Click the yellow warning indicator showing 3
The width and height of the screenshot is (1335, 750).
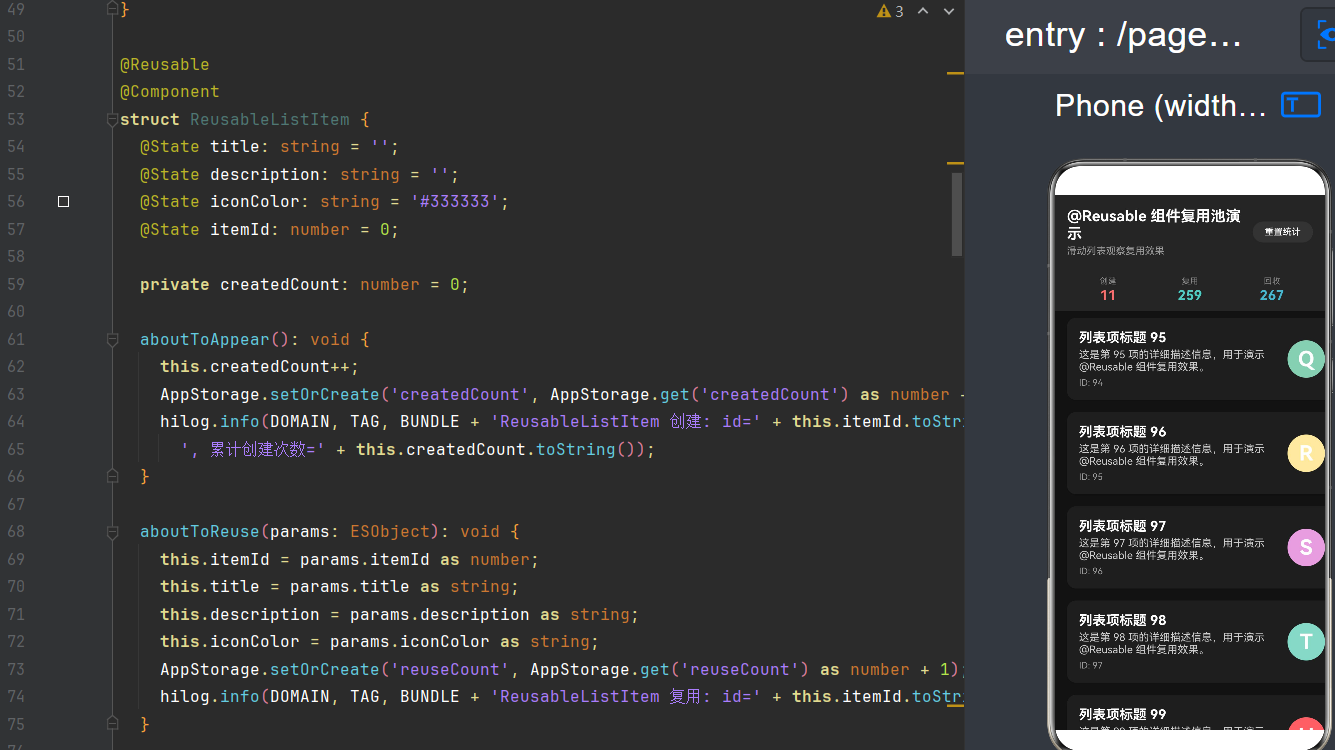(890, 11)
